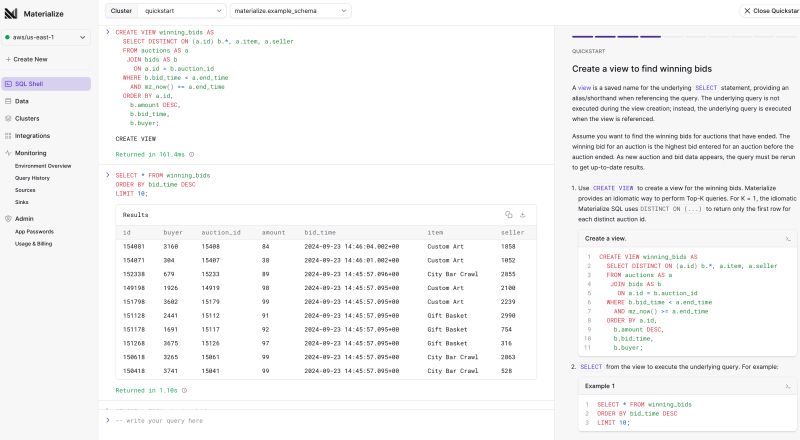This screenshot has width=800, height=440.
Task: Click info icon next to Returned in 1.10s
Action: (184, 390)
